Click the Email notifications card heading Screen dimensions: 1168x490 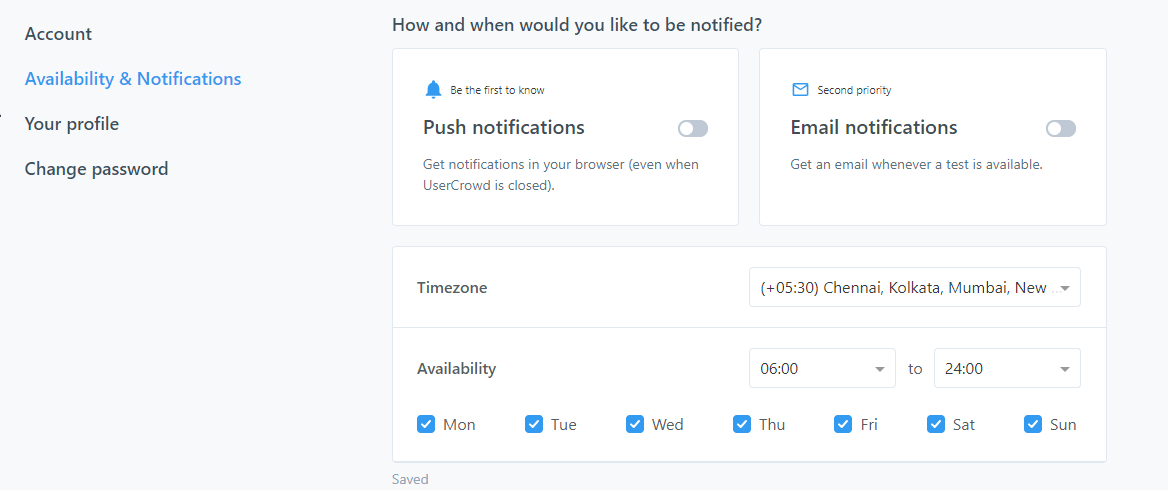pos(874,128)
